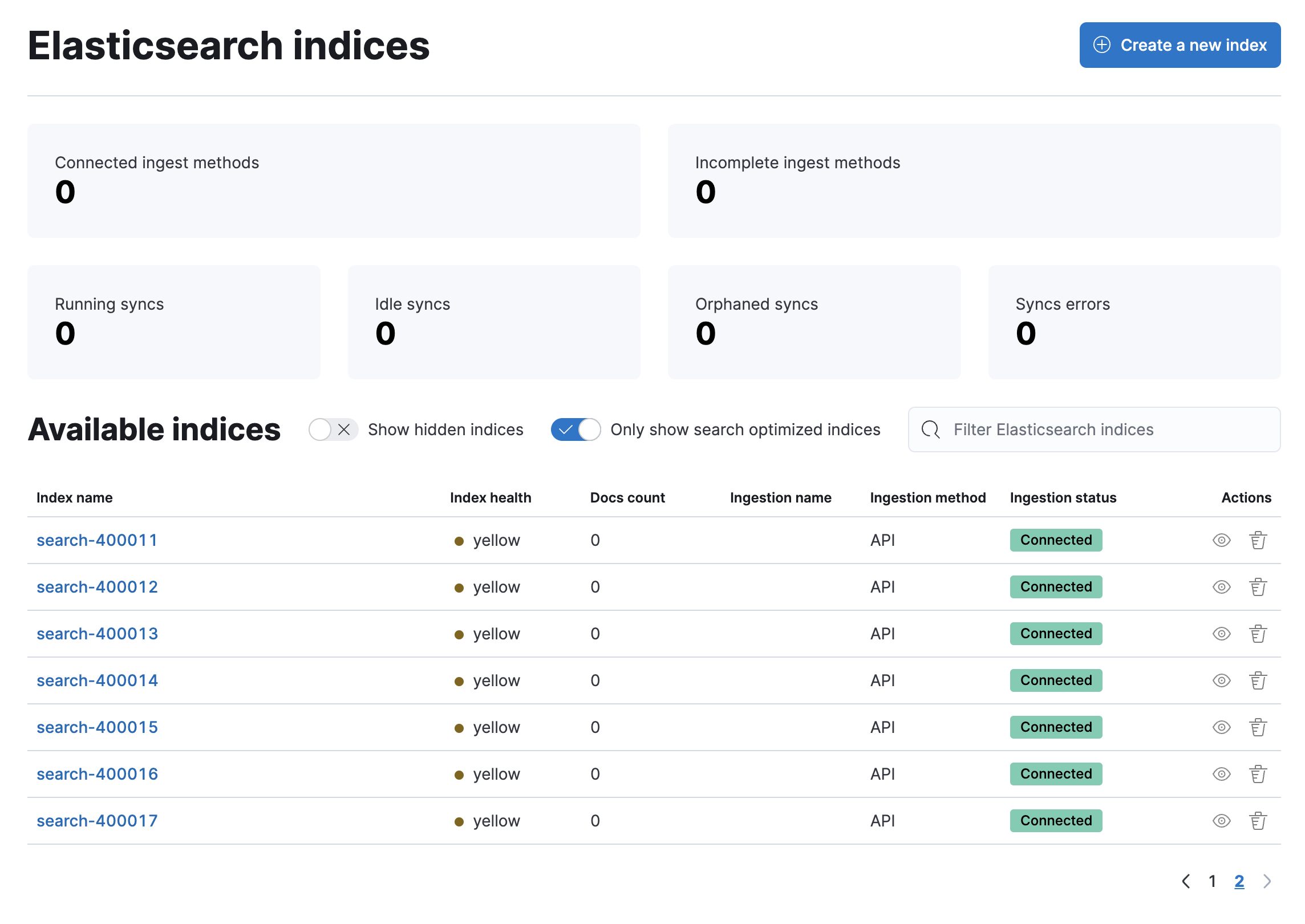
Task: Click Index health column header
Action: click(491, 498)
